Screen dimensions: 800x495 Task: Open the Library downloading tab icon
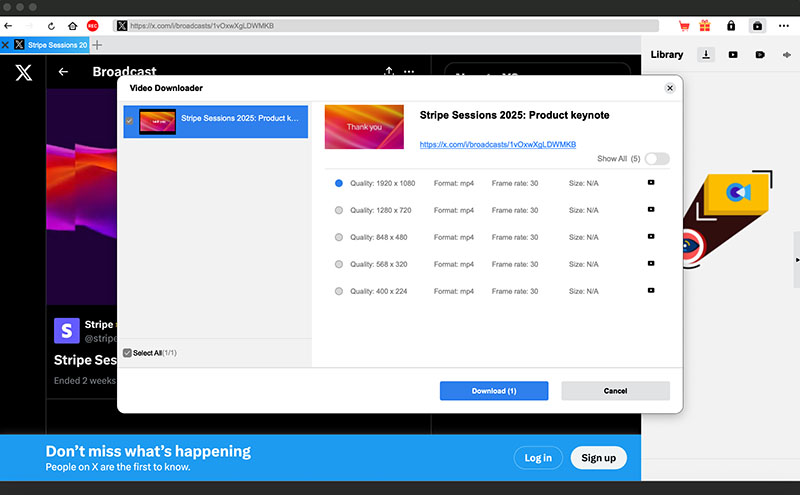[x=706, y=55]
